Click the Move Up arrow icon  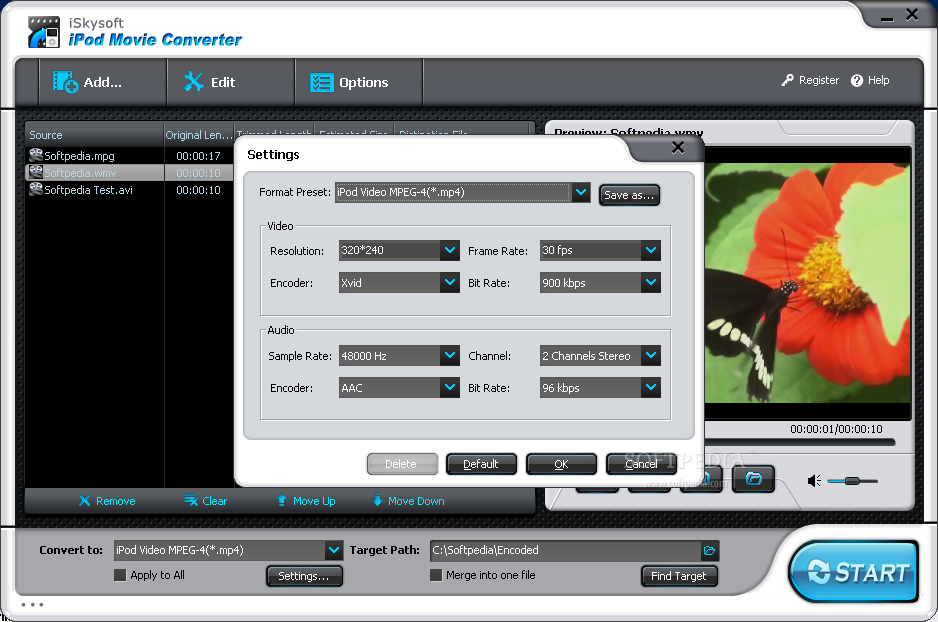coord(282,500)
